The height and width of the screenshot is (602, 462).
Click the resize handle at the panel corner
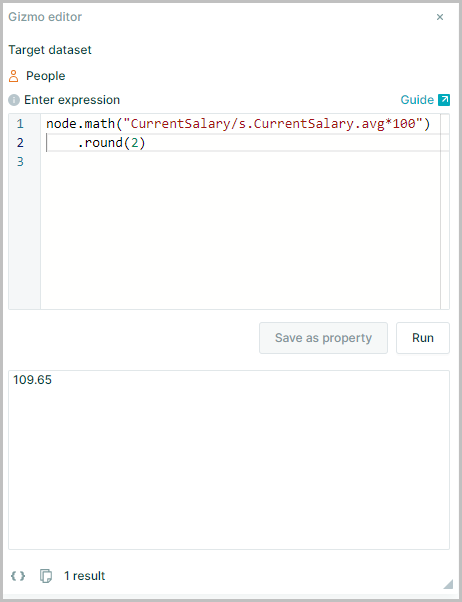(448, 584)
